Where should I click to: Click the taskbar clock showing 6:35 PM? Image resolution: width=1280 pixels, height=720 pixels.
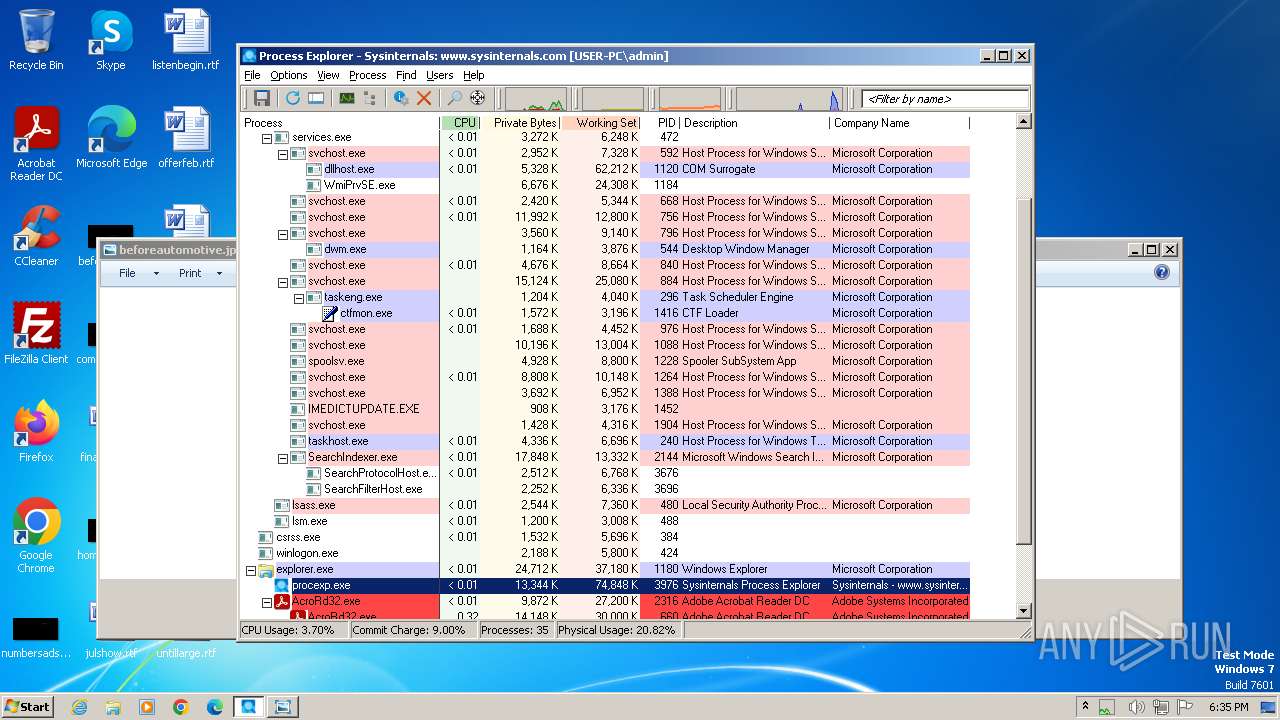point(1228,707)
